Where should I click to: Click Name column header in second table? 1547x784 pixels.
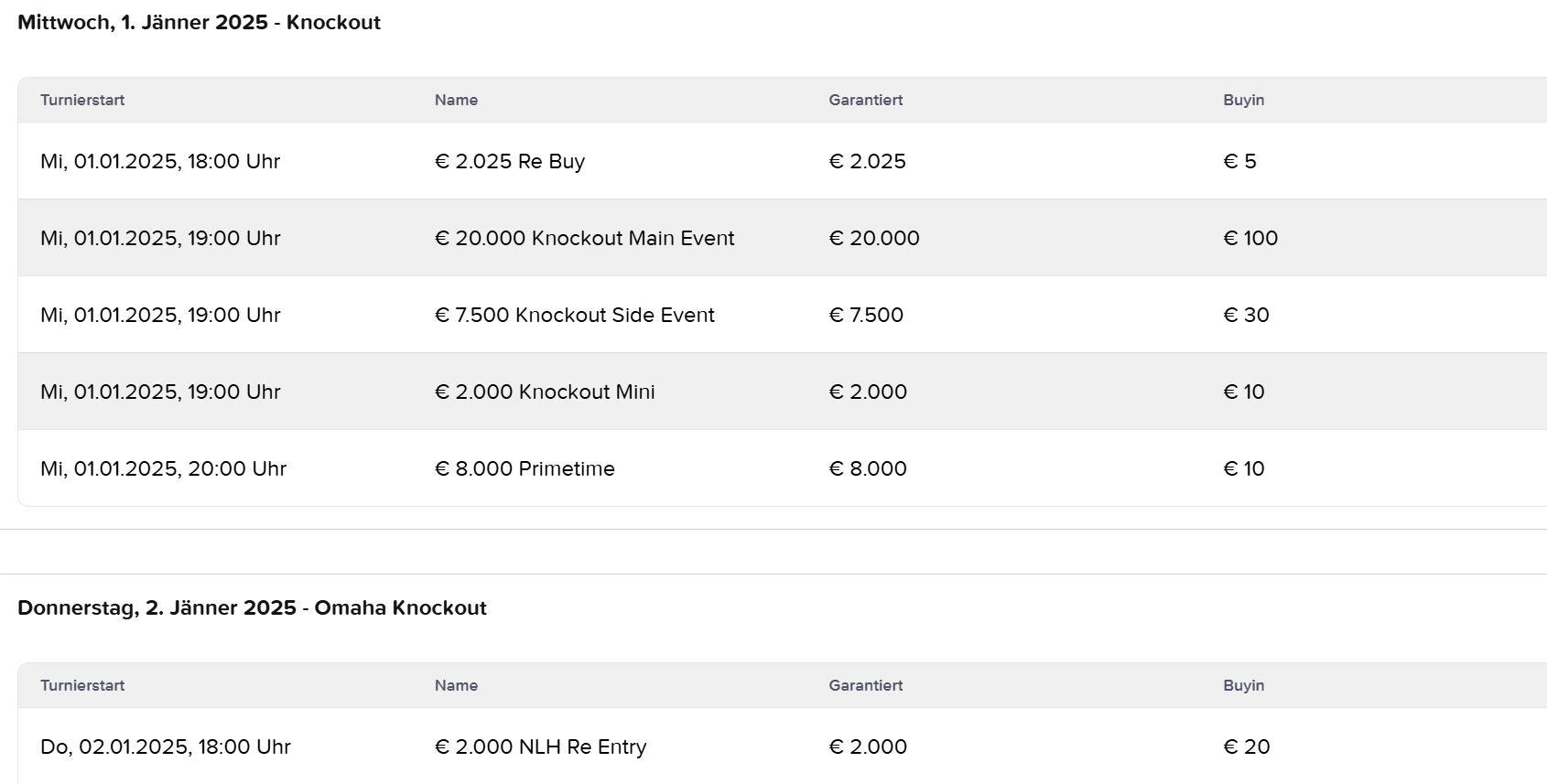coord(456,685)
